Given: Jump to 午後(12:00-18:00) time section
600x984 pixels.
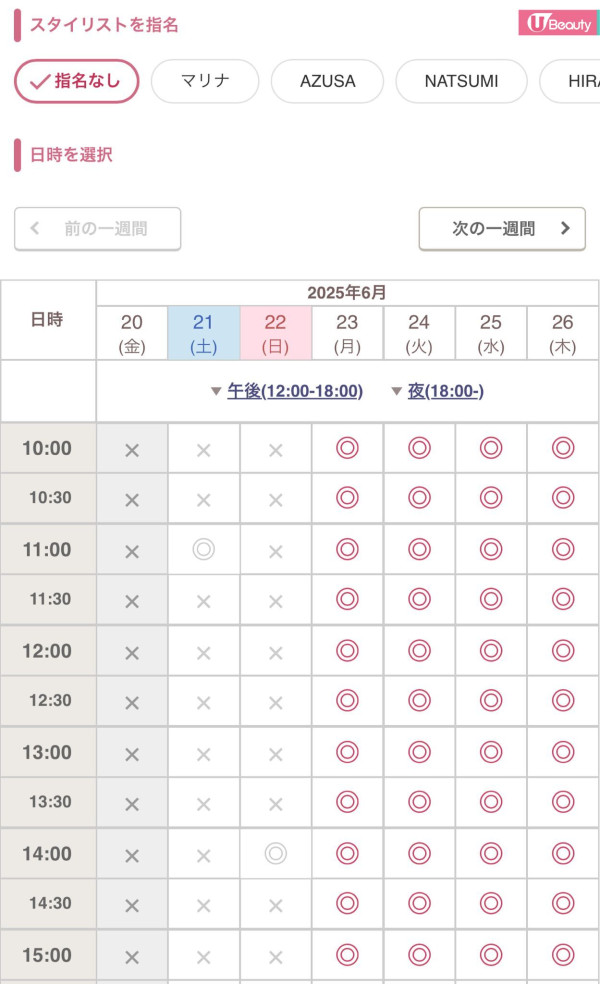Looking at the screenshot, I should pos(295,391).
